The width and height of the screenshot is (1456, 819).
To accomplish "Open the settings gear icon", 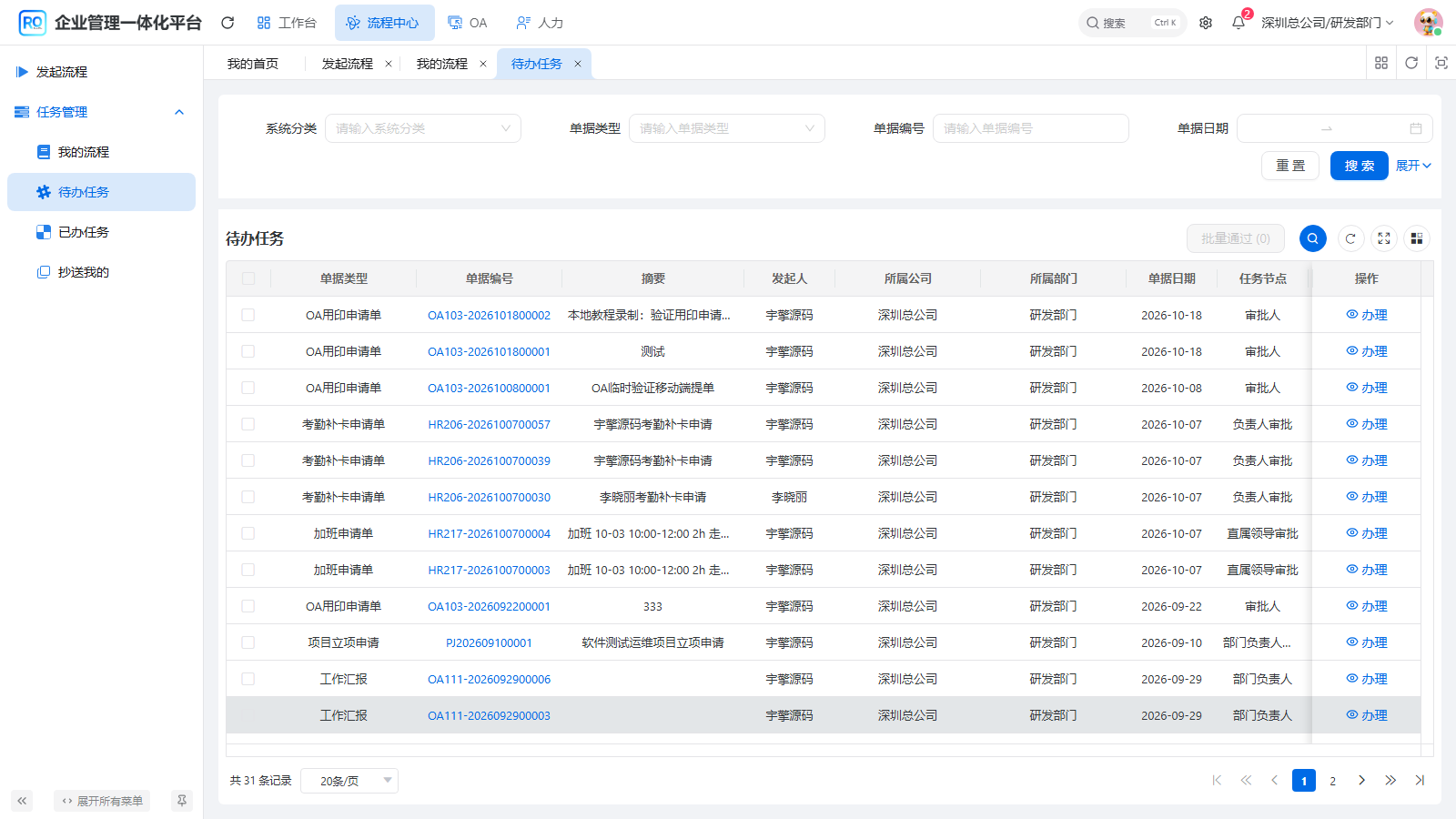I will pos(1206,23).
